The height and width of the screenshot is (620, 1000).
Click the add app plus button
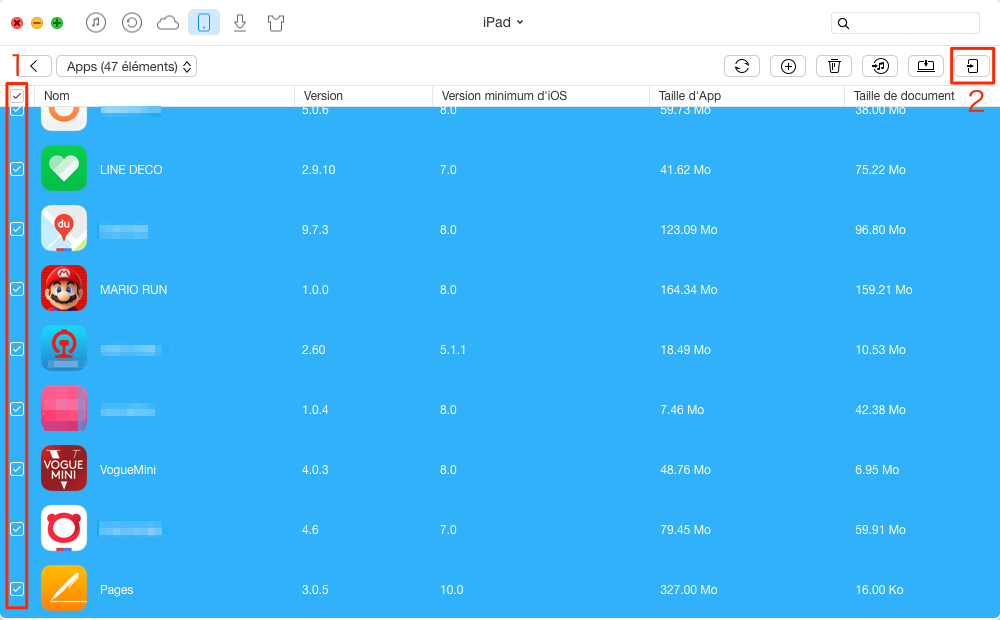coord(788,66)
